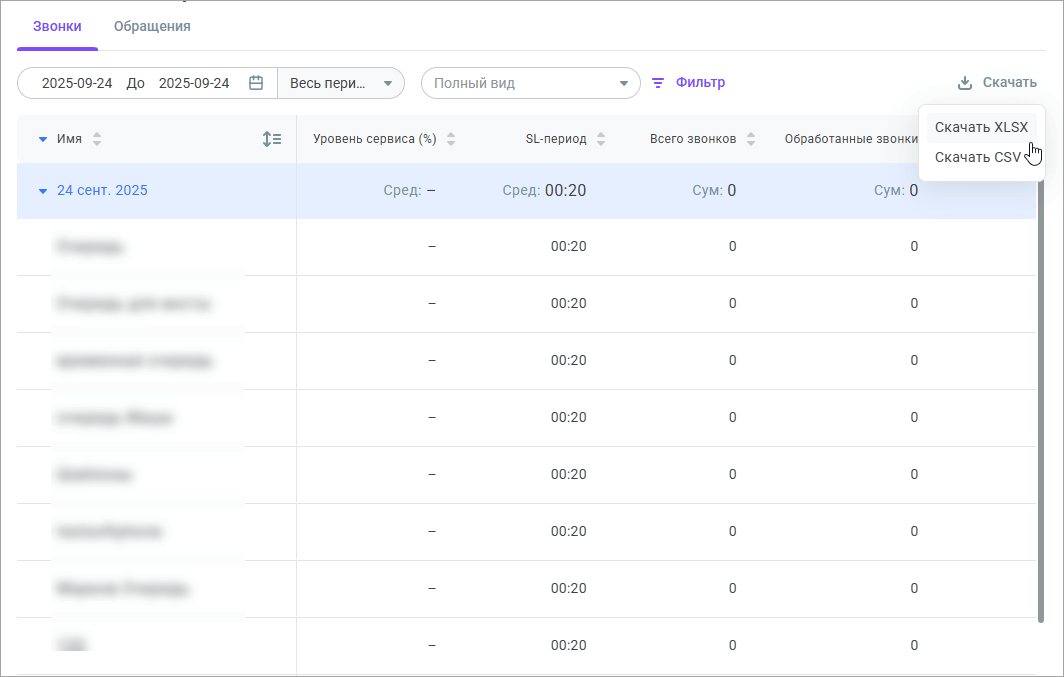Image resolution: width=1064 pixels, height=677 pixels.
Task: Click the end date field after До
Action: pos(194,83)
